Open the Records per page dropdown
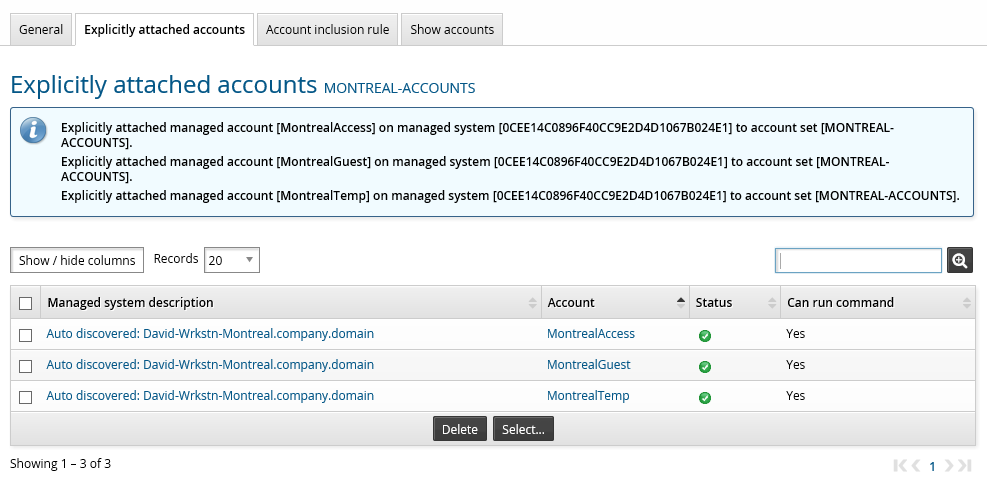The image size is (987, 483). point(232,260)
